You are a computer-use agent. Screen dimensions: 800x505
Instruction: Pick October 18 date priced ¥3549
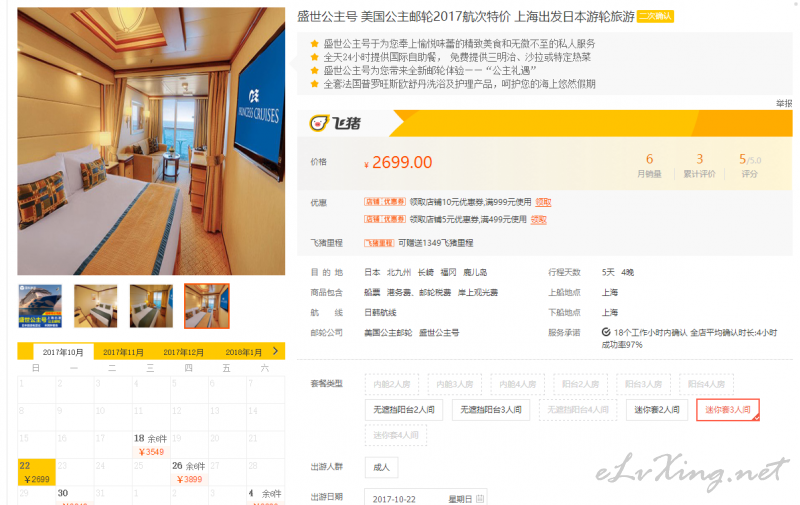[151, 445]
